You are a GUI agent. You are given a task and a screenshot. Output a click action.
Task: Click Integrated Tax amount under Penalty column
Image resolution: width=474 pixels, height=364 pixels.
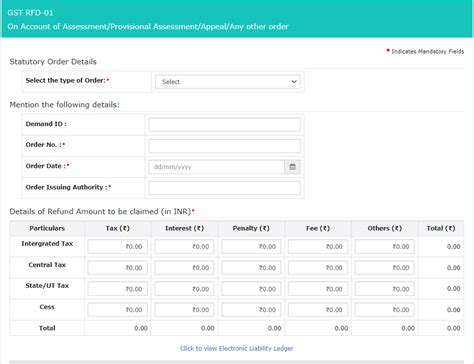pos(251,246)
